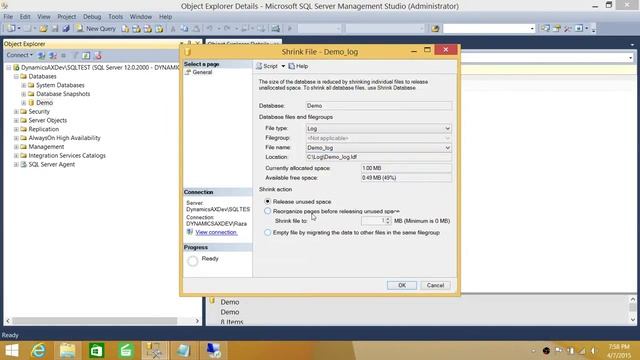Click Analysis Services XMLA Query toolbar icon
This screenshot has height=360, width=640.
click(x=159, y=29)
